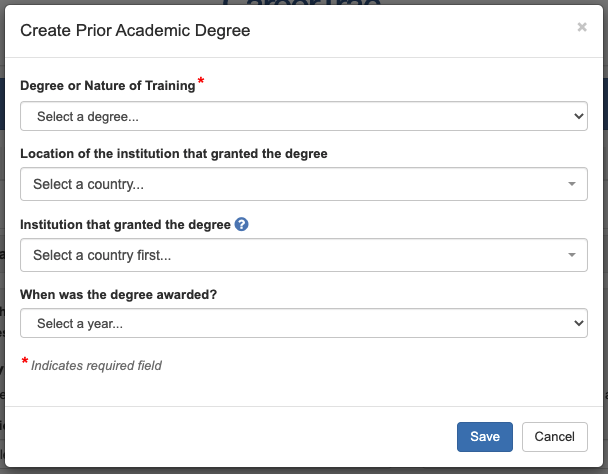The image size is (608, 474).
Task: Click the 'Institution that granted the degree' label
Action: 126,225
